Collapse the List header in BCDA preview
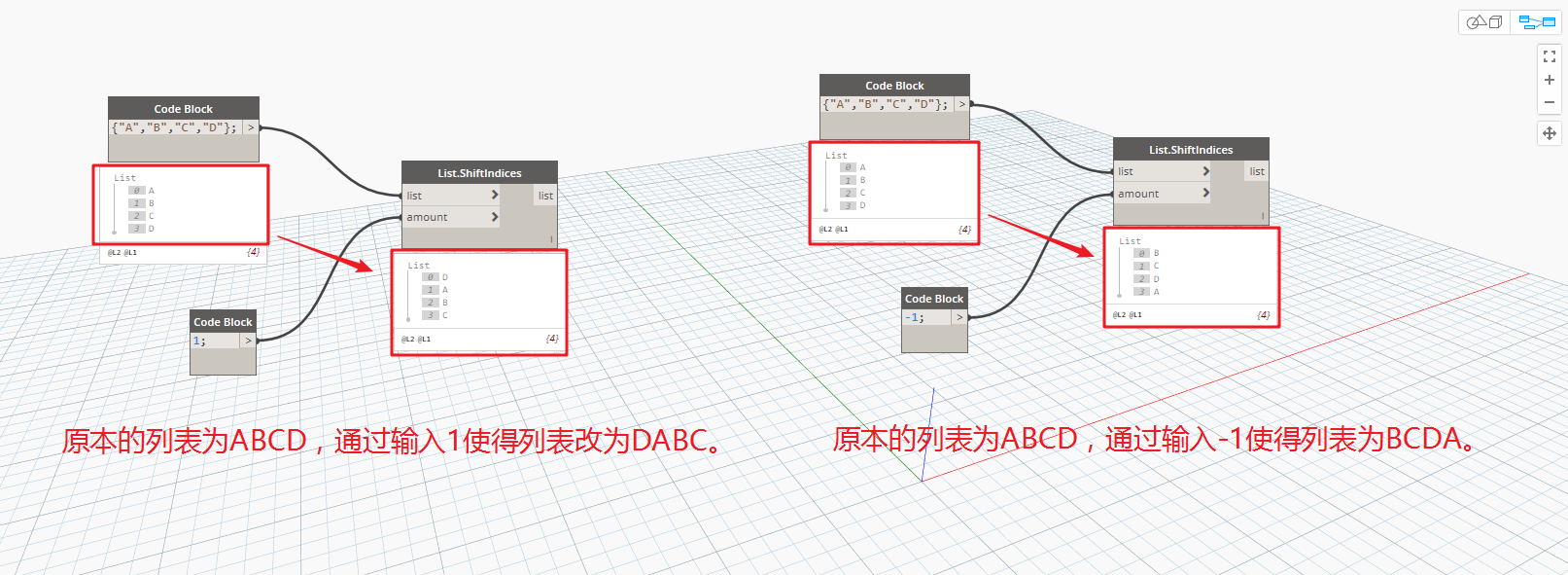This screenshot has height=575, width=1568. (x=1130, y=241)
